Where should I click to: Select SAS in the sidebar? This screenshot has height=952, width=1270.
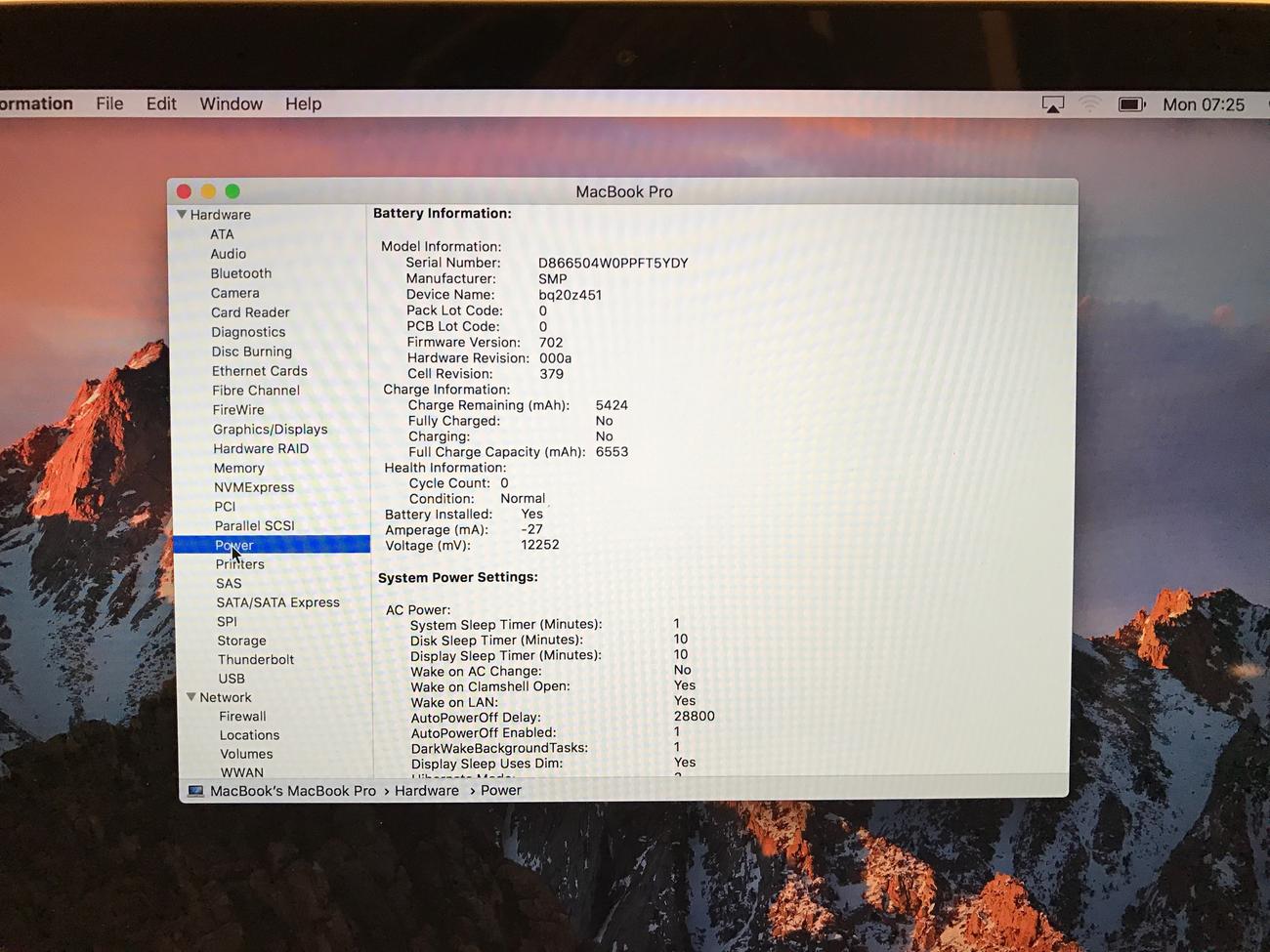[229, 583]
